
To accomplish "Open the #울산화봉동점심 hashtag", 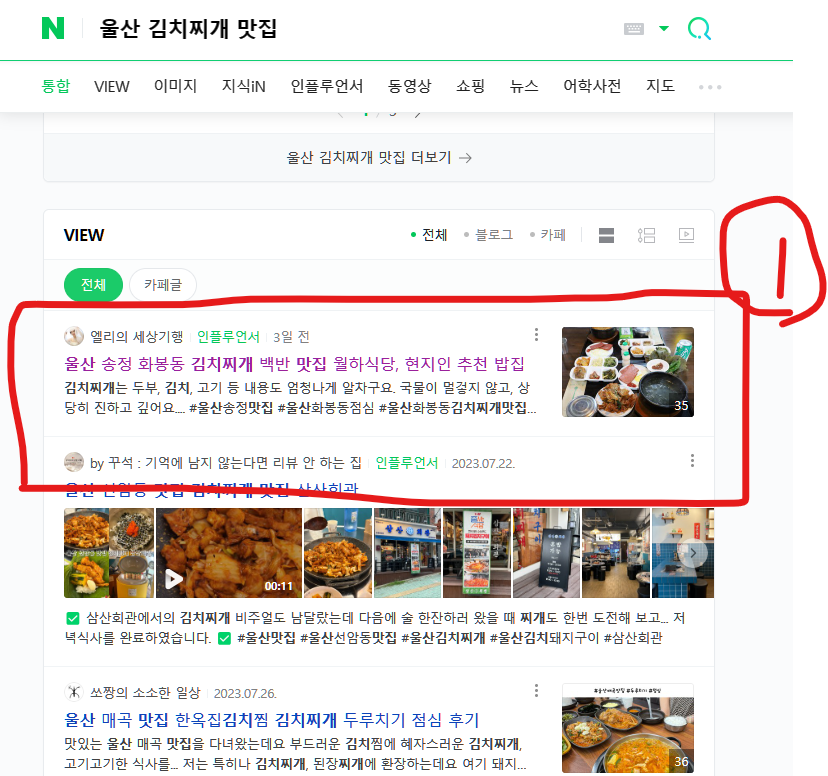I will click(325, 408).
